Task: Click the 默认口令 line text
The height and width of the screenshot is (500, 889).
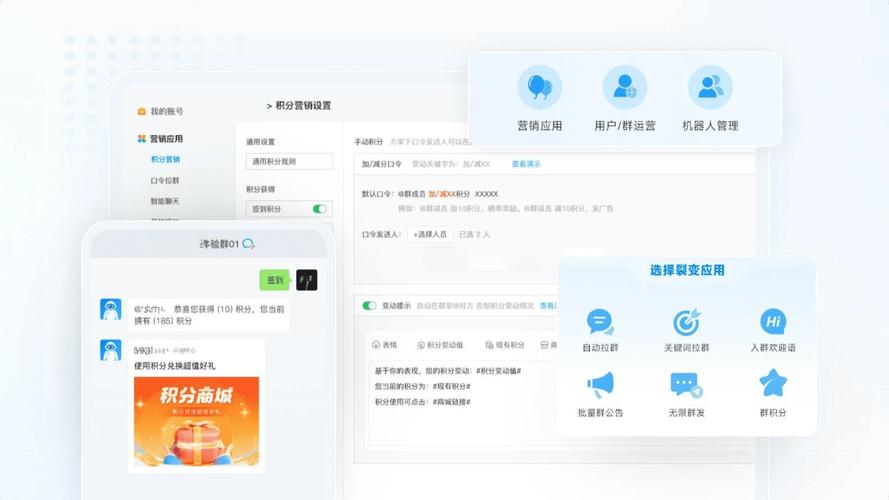Action: [x=430, y=194]
